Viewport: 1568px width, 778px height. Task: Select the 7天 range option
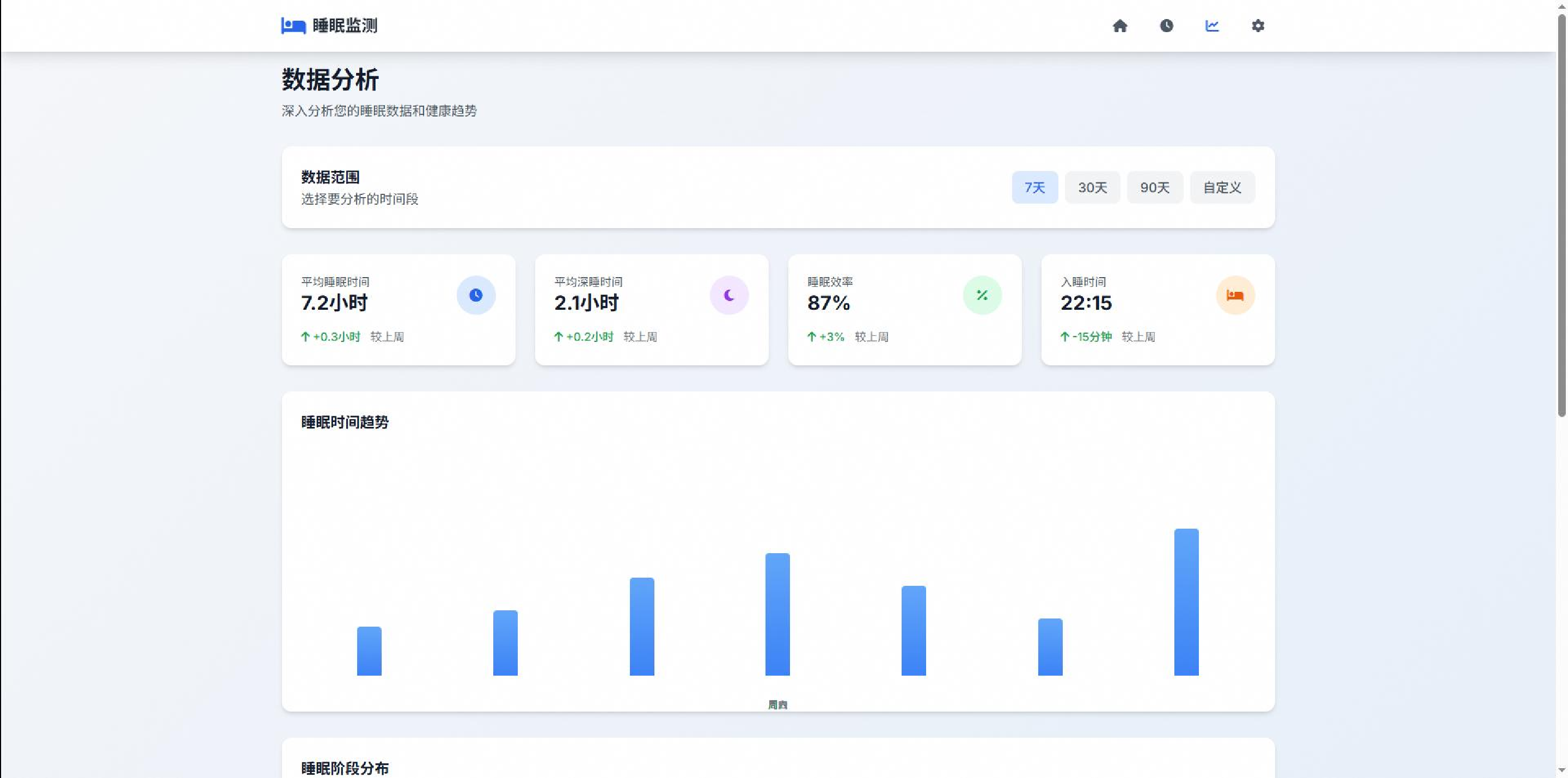(1035, 187)
